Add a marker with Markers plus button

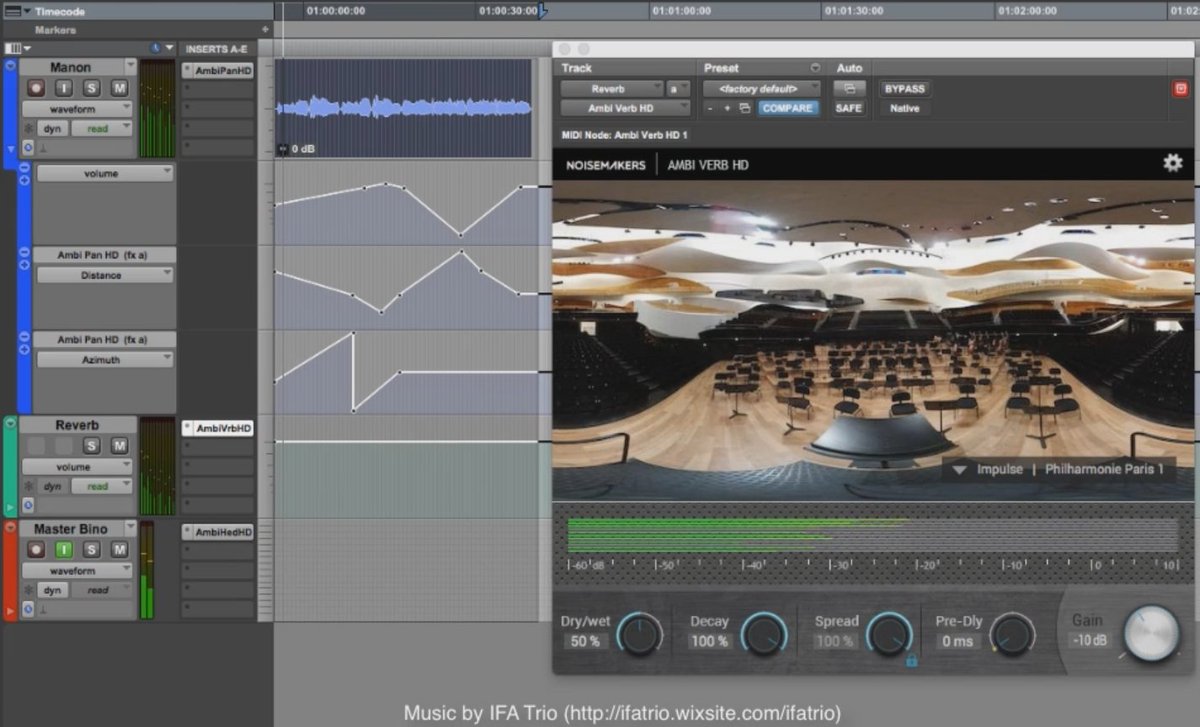pos(265,30)
